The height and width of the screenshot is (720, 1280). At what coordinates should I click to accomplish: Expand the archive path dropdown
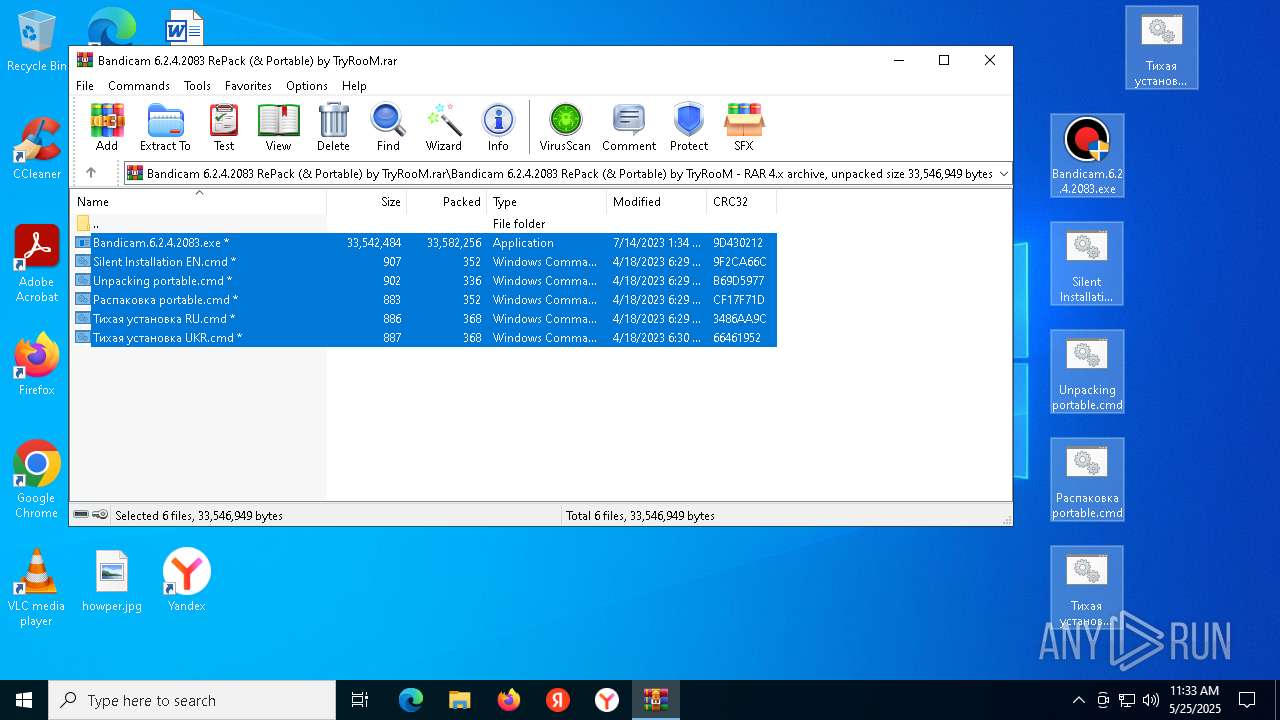pos(1004,173)
